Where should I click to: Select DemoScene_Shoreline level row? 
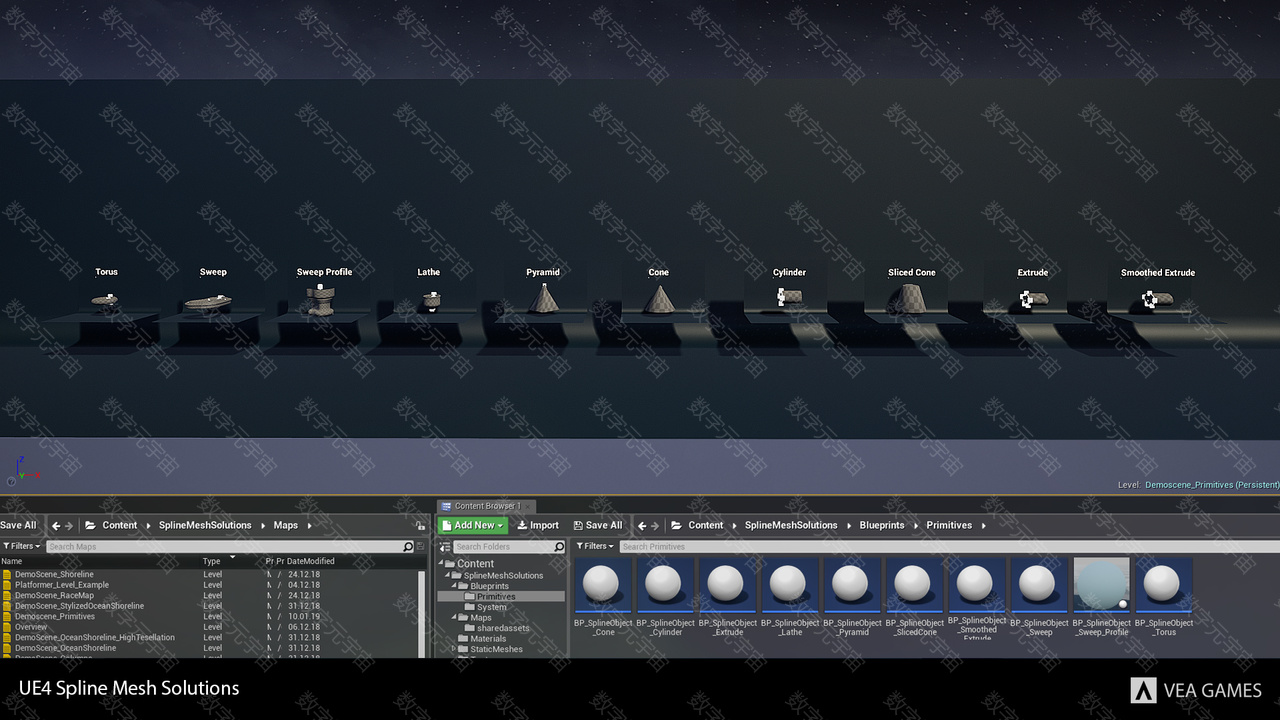[x=208, y=574]
